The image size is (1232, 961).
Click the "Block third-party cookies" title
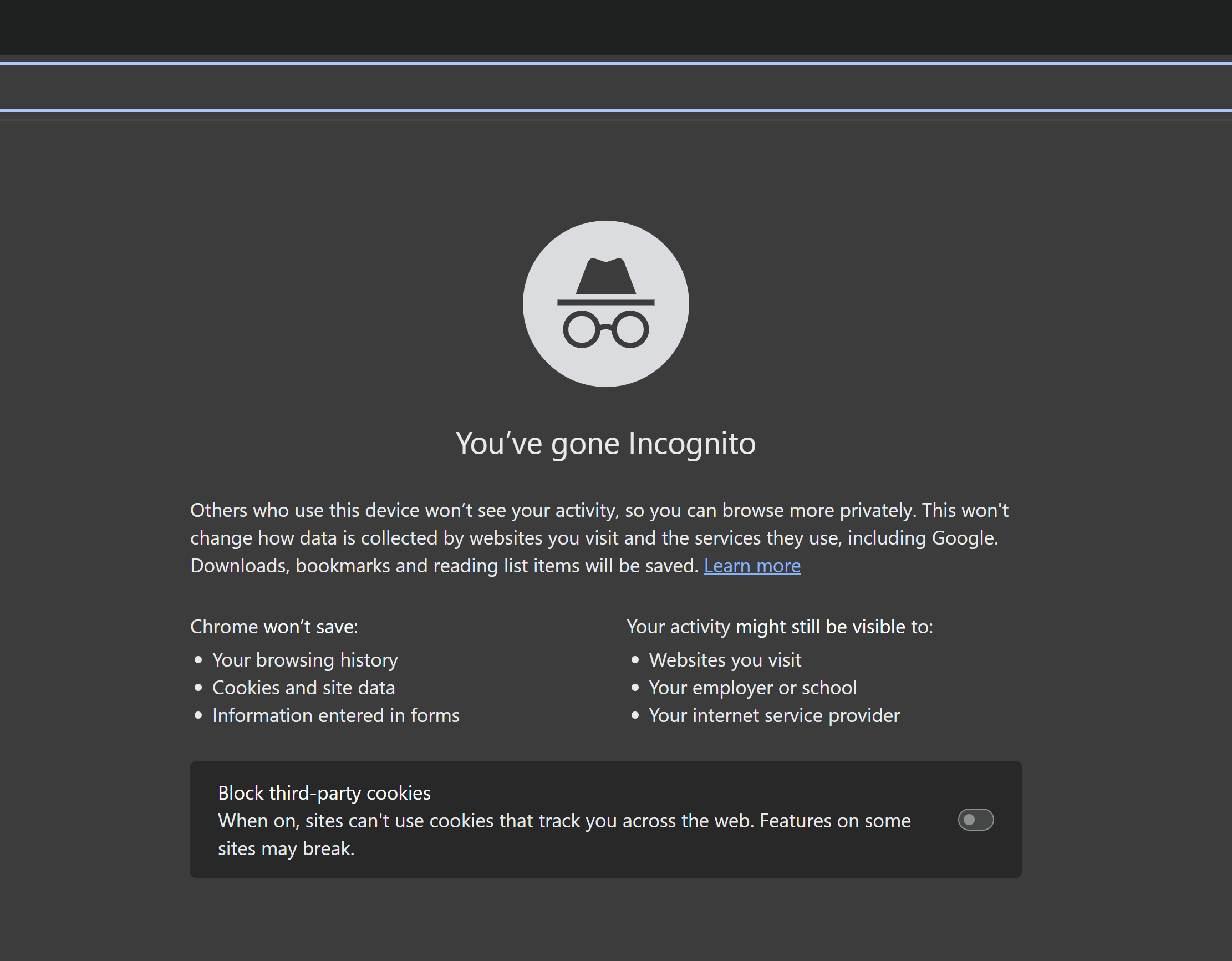tap(324, 793)
